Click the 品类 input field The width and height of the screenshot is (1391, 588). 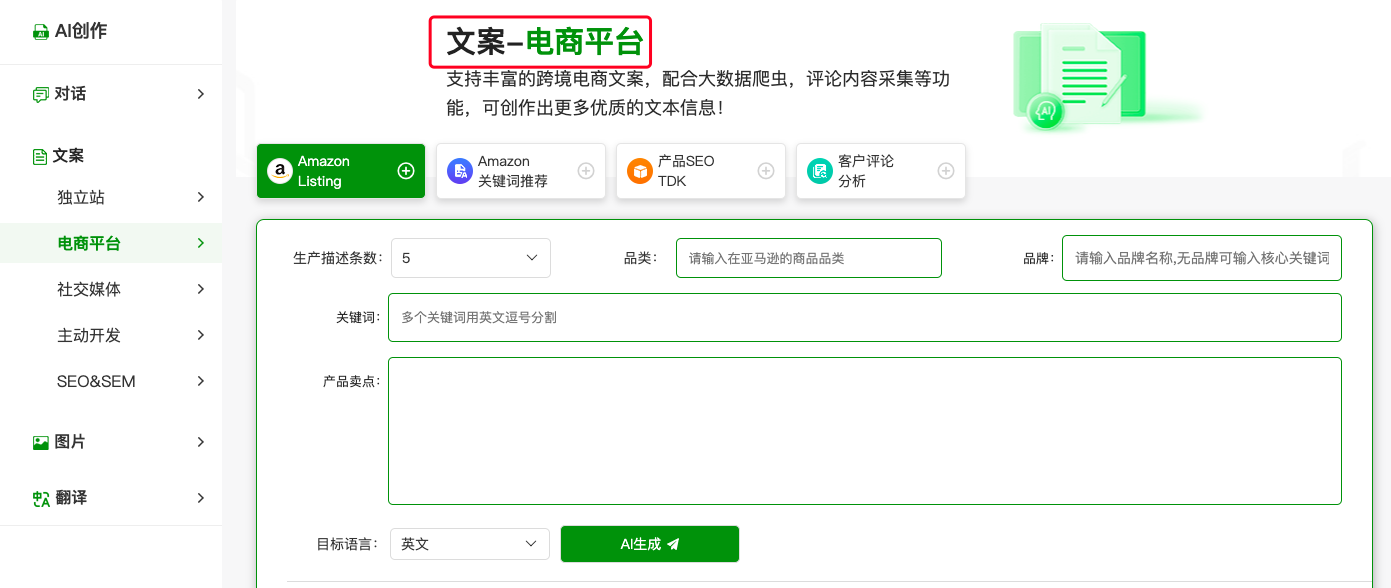coord(808,258)
